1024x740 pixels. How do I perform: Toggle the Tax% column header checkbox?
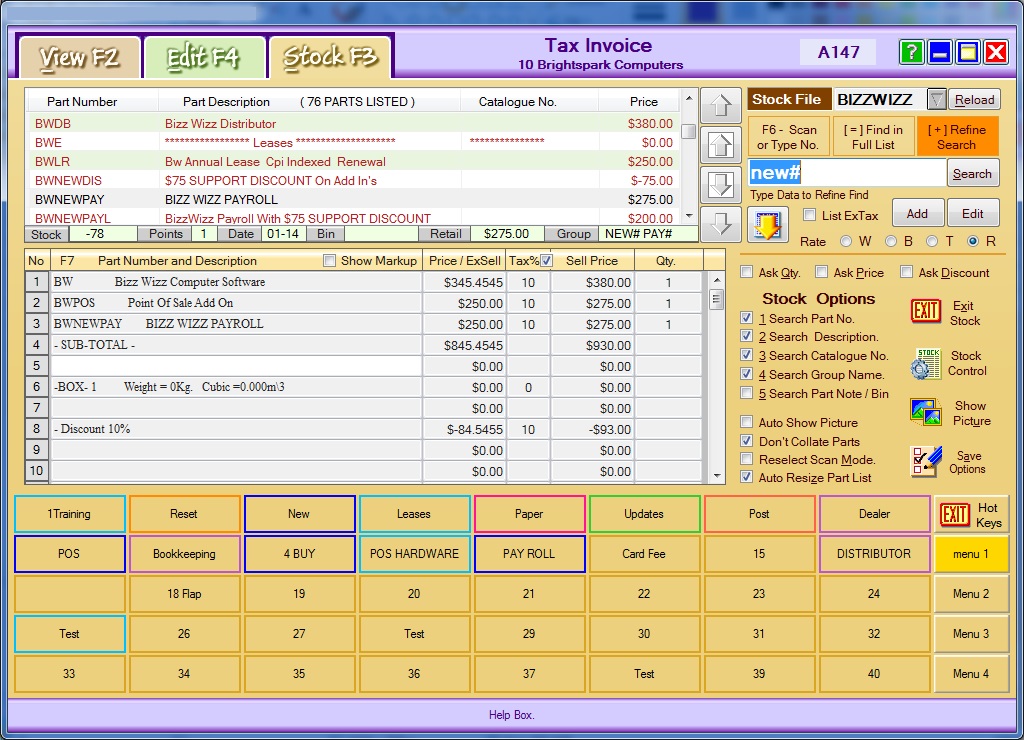tap(547, 261)
